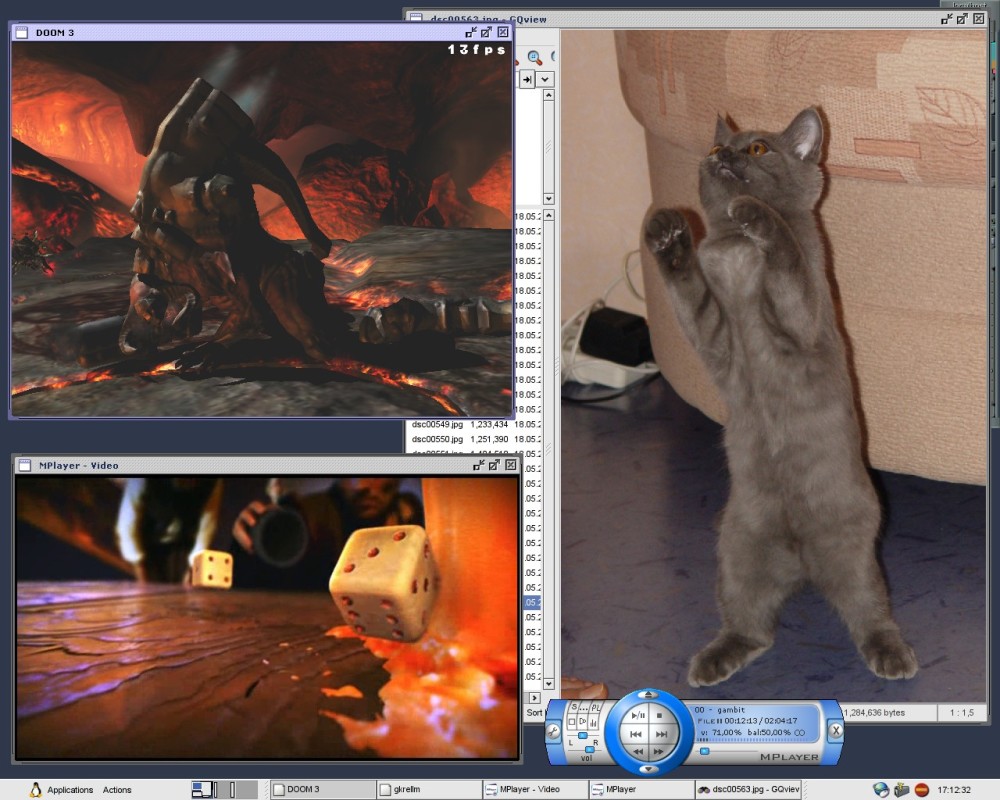Switch to MPlayer task in taskbar
This screenshot has width=1000, height=800.
[641, 789]
